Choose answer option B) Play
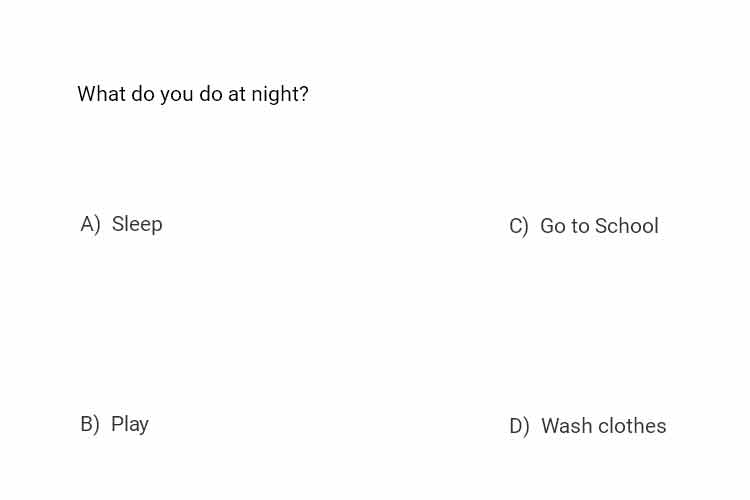Viewport: 750px width, 500px height. [114, 424]
